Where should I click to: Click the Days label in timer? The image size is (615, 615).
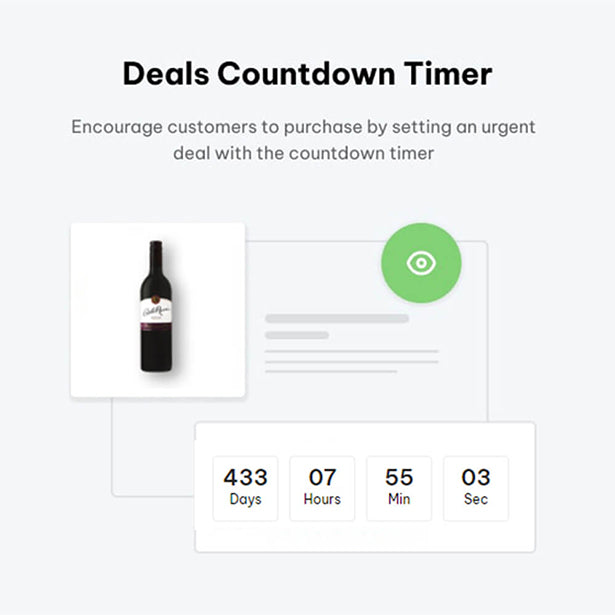[245, 500]
